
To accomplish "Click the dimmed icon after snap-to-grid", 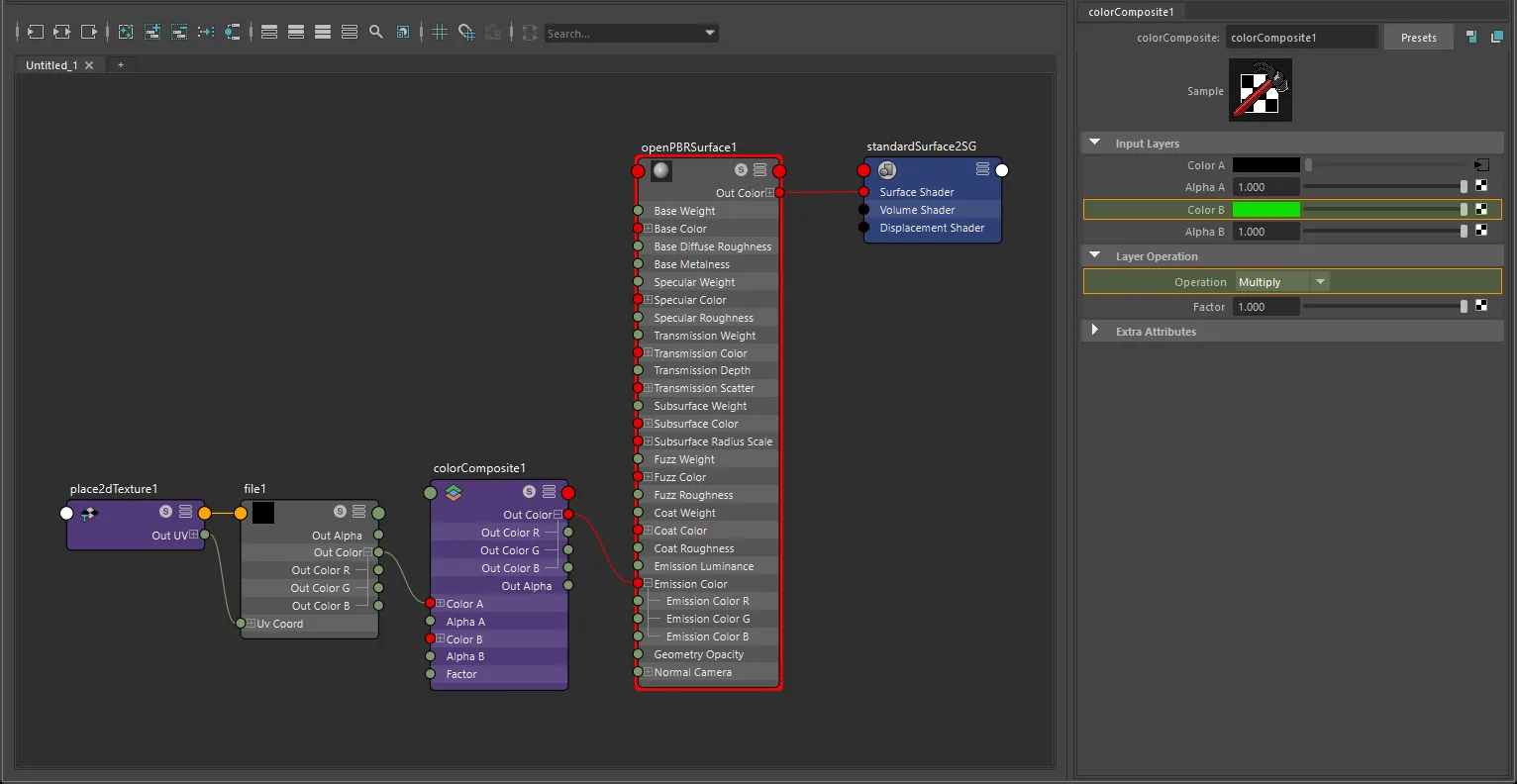I will coord(493,32).
